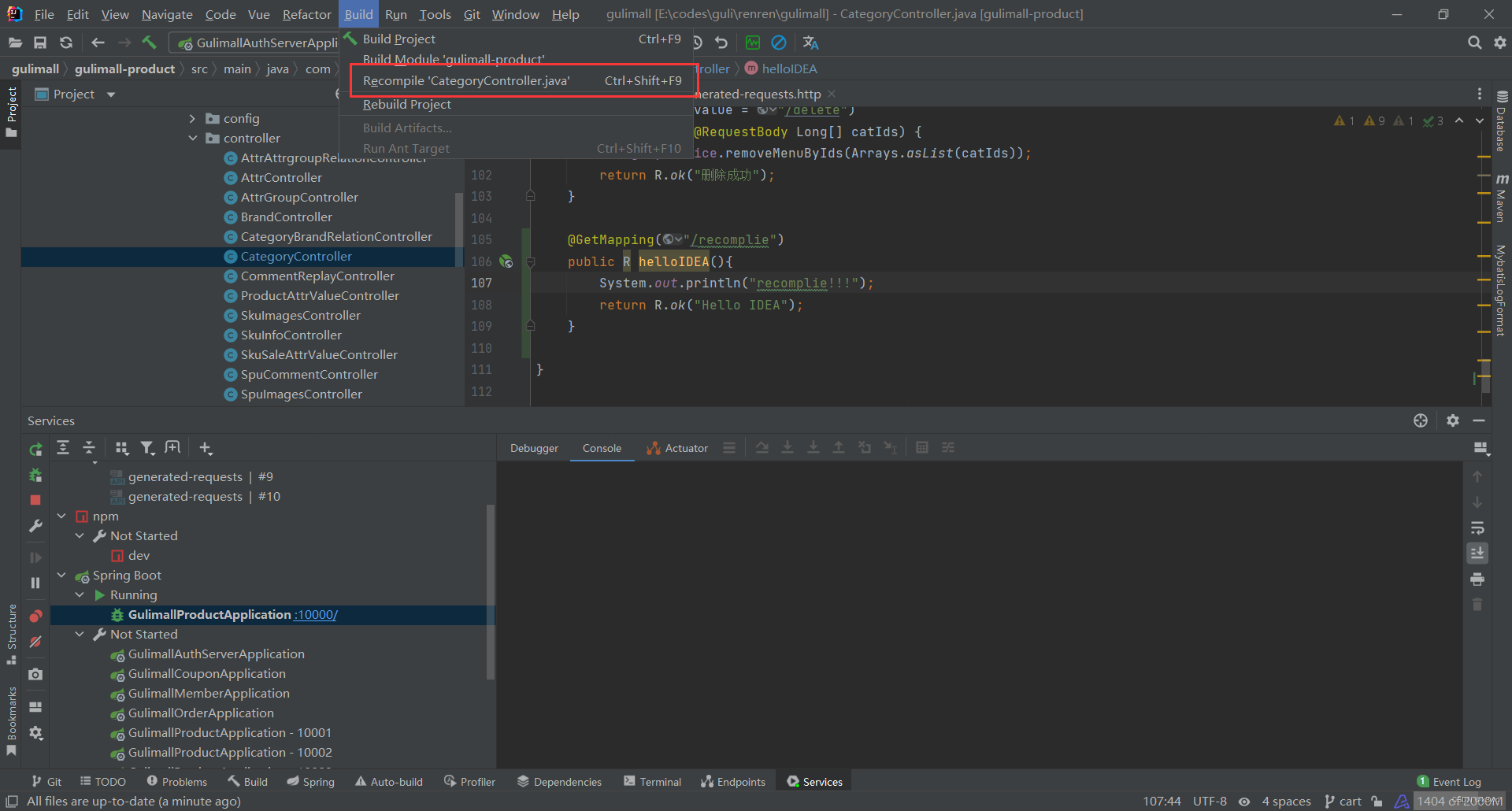Click the crosshair icon in Services header

(x=1421, y=420)
